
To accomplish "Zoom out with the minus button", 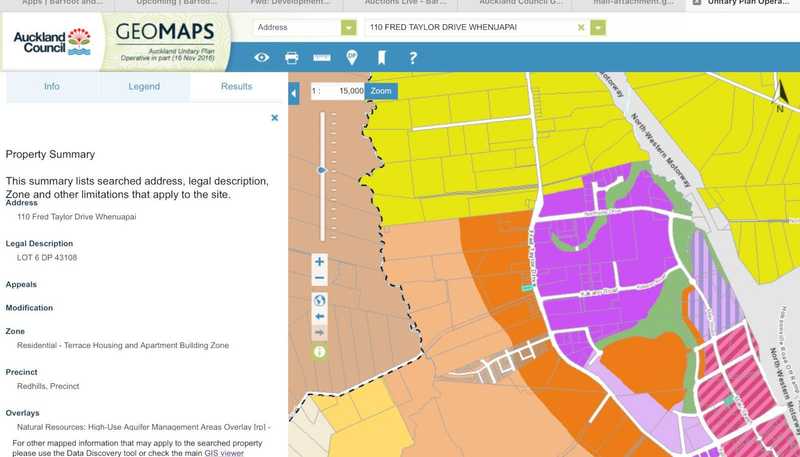I will [319, 278].
